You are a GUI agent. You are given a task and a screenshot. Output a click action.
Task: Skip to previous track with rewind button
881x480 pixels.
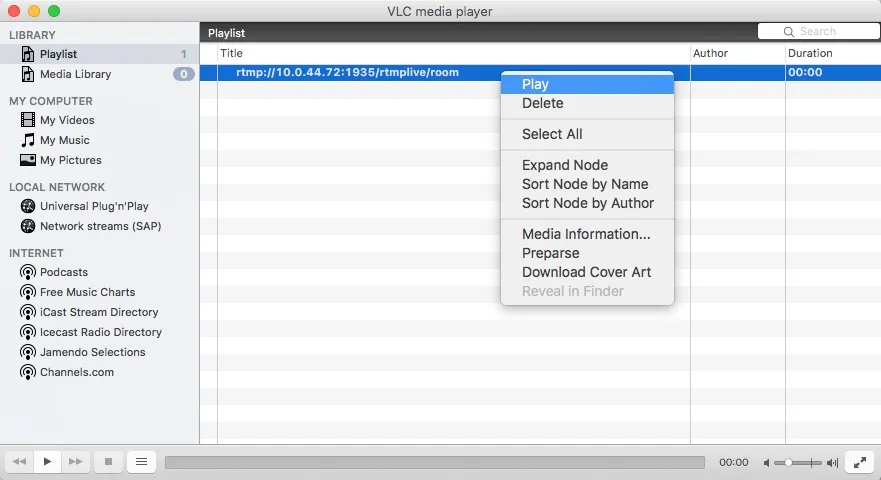(x=20, y=461)
